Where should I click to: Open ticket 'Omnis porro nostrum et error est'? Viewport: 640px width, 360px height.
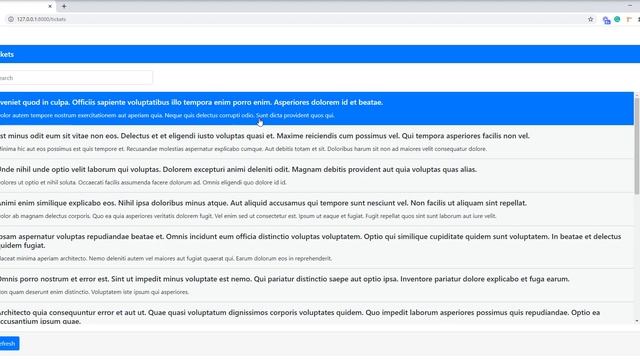tap(317, 285)
